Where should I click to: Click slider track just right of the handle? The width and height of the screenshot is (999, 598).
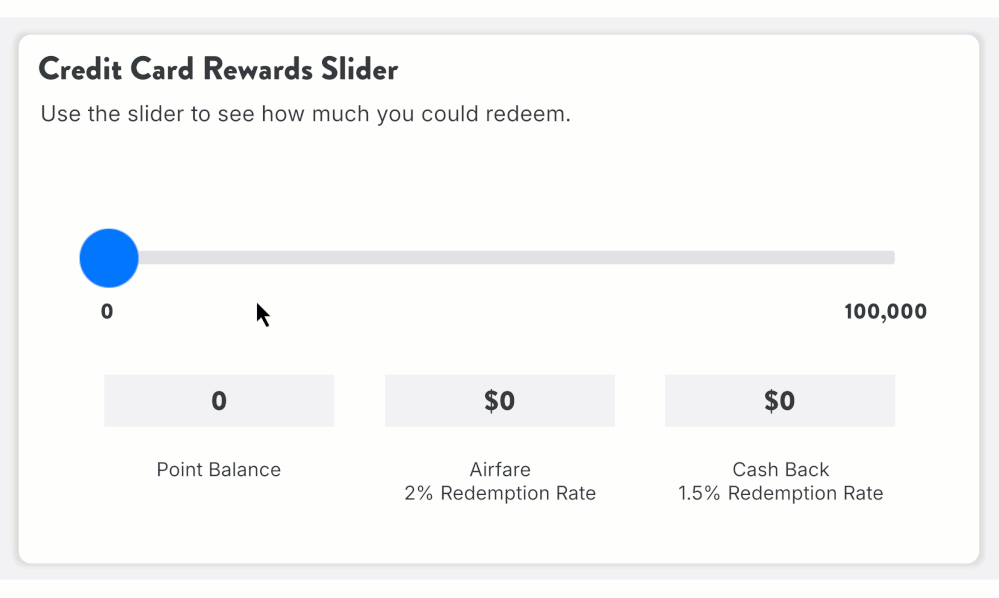tap(160, 258)
